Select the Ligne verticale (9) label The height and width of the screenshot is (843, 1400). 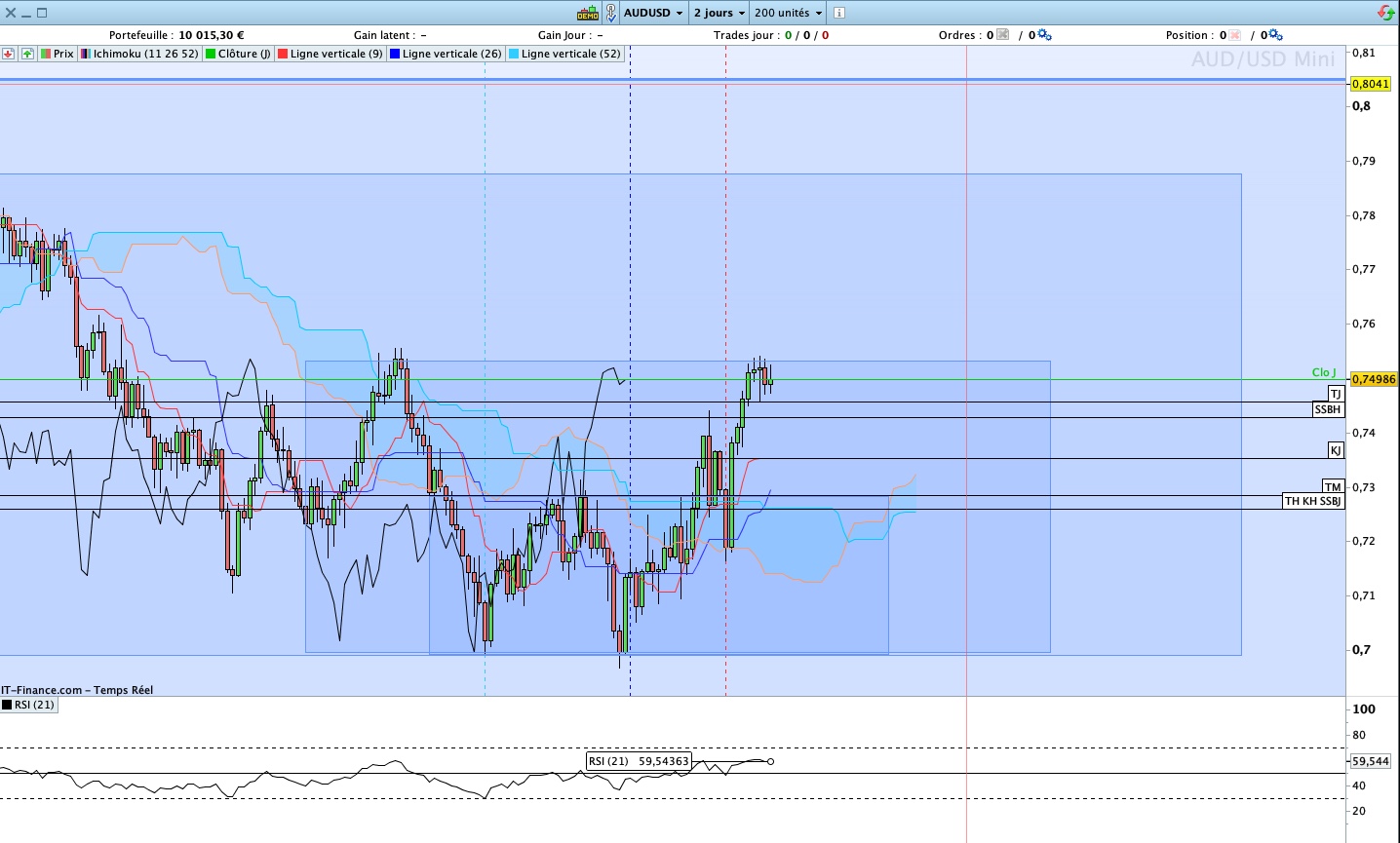[x=331, y=54]
